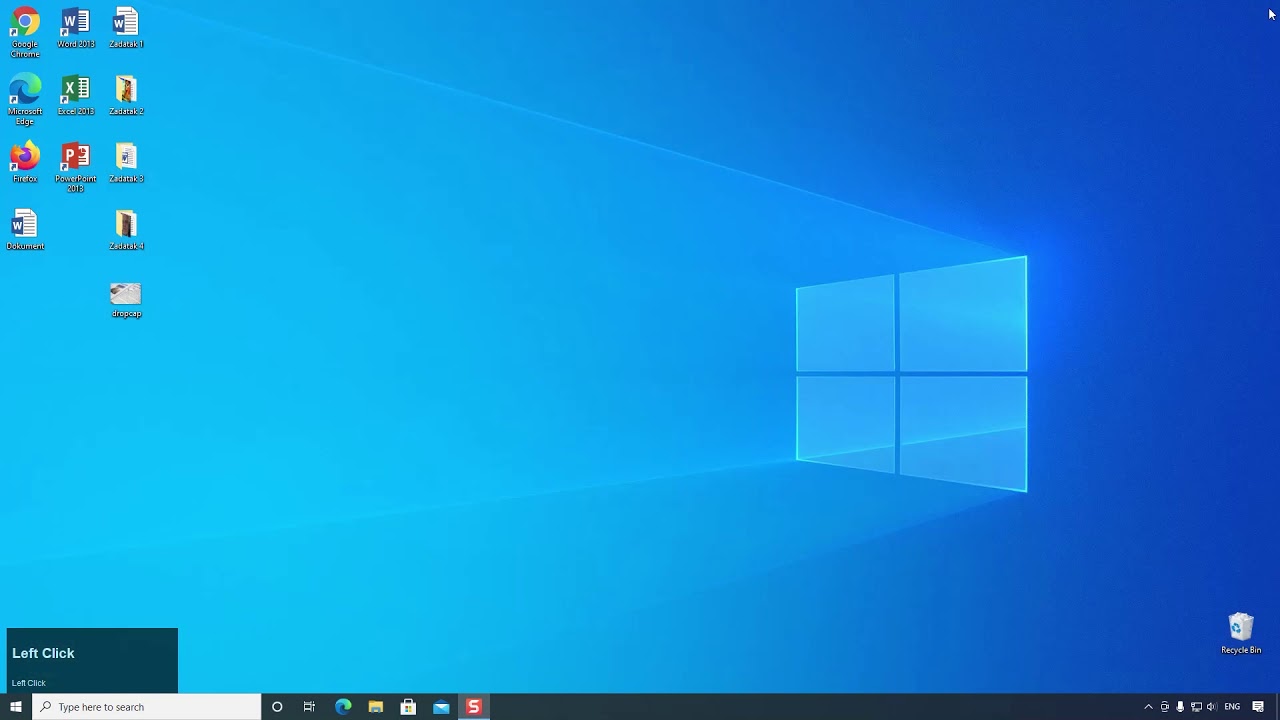Open File Explorer from the taskbar
Screen dimensions: 1280x720
point(376,707)
